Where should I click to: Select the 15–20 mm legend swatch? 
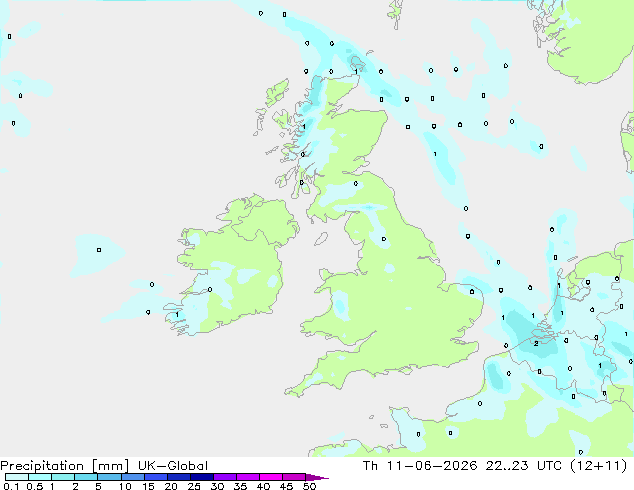(156, 477)
